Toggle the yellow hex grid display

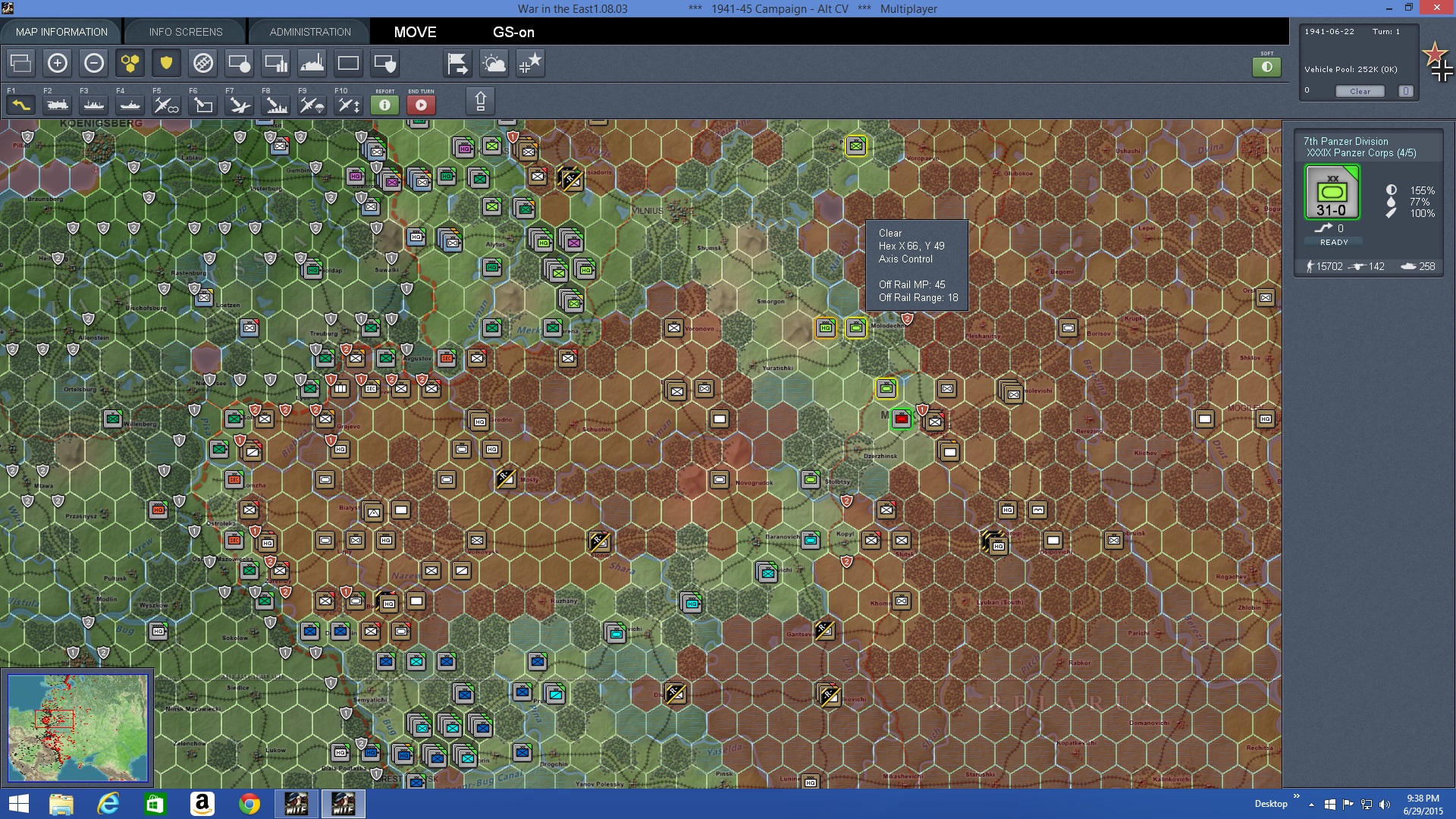point(130,63)
